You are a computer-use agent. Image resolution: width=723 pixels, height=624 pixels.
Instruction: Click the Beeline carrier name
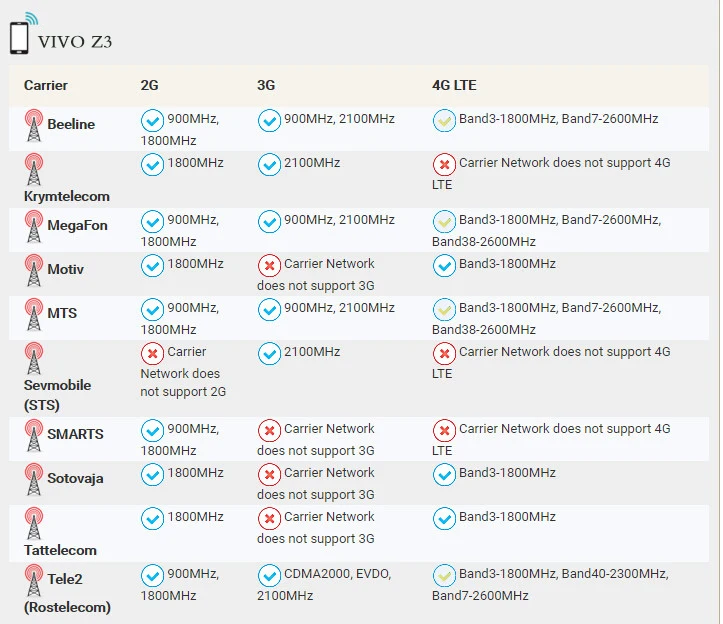coord(71,124)
